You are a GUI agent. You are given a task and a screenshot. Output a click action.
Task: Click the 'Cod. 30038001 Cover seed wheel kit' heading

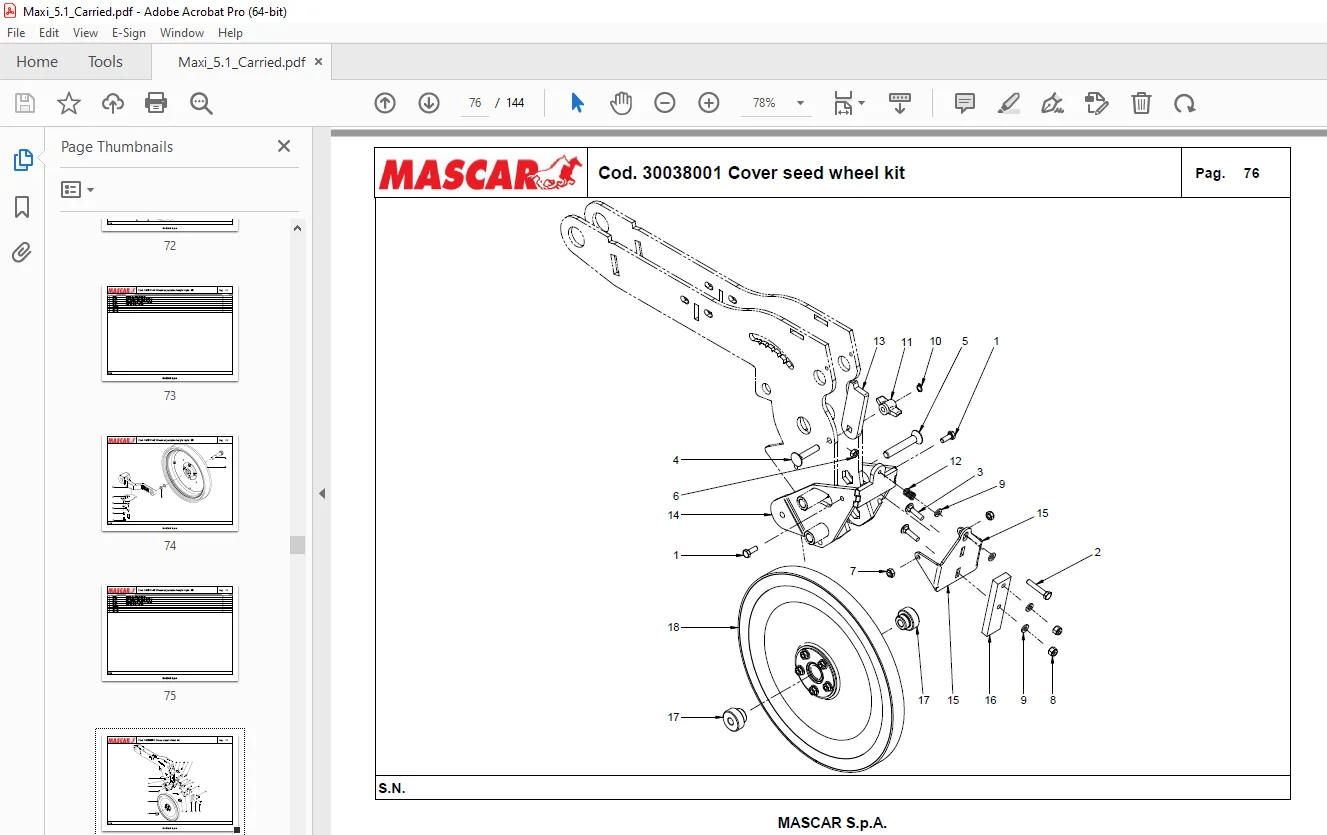click(x=752, y=173)
